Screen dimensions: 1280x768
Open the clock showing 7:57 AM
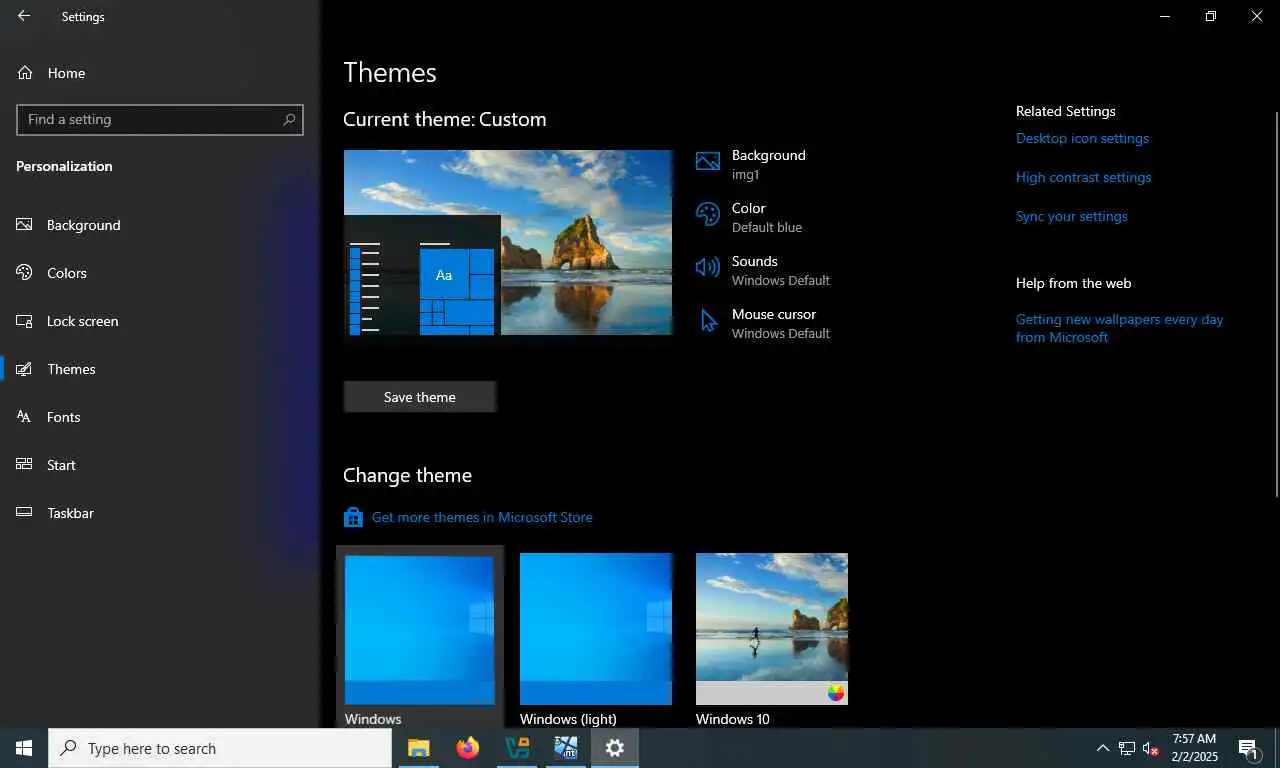click(x=1195, y=748)
